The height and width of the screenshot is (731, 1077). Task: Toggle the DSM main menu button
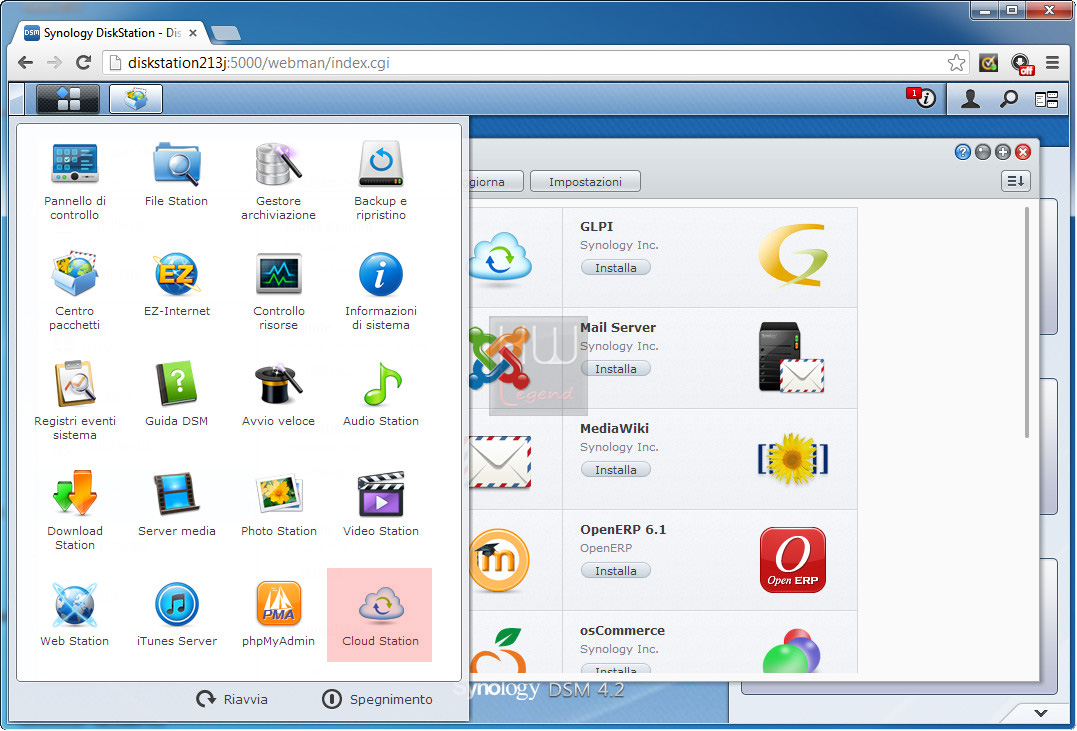tap(68, 99)
